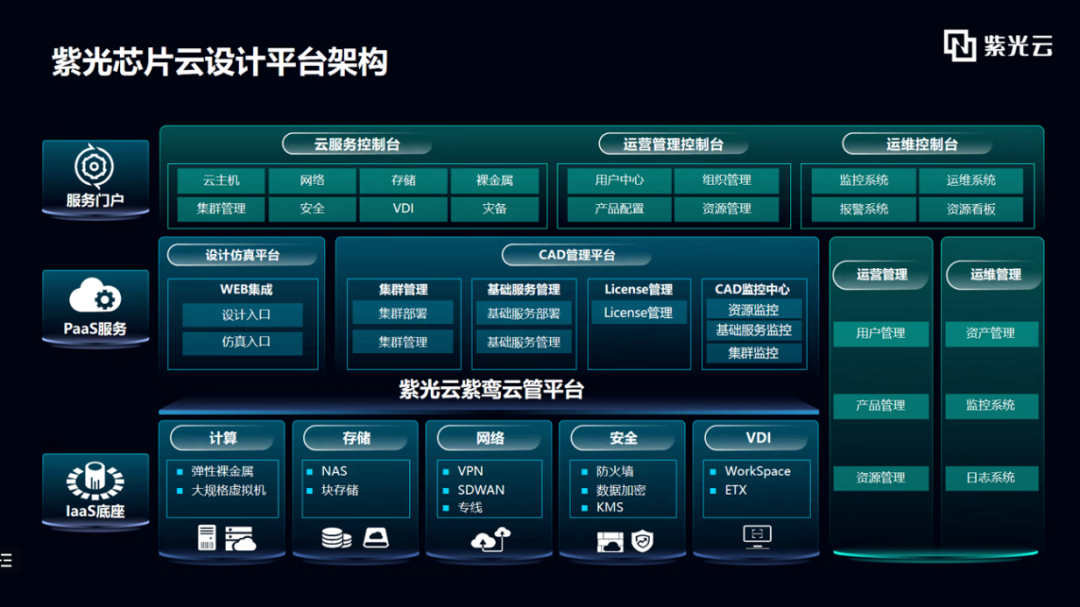Click the WorkSpace list item
The height and width of the screenshot is (607, 1080).
(x=758, y=471)
